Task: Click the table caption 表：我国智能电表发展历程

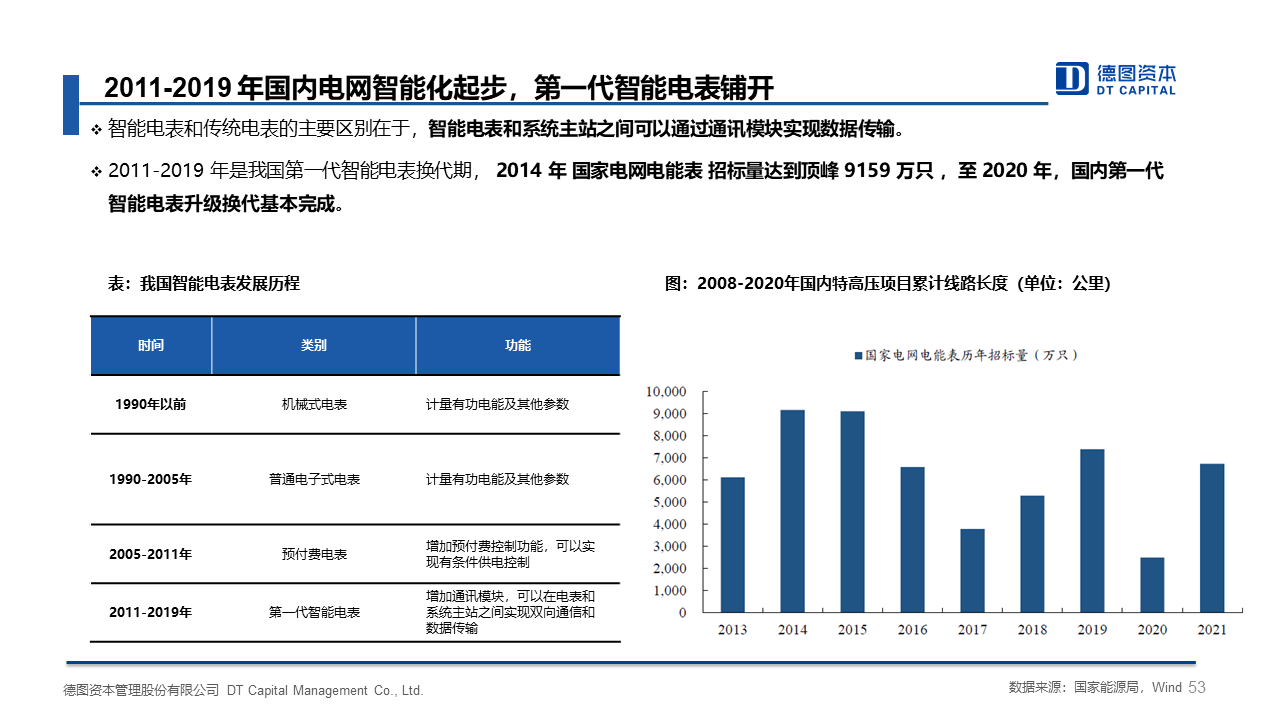Action: 204,283
